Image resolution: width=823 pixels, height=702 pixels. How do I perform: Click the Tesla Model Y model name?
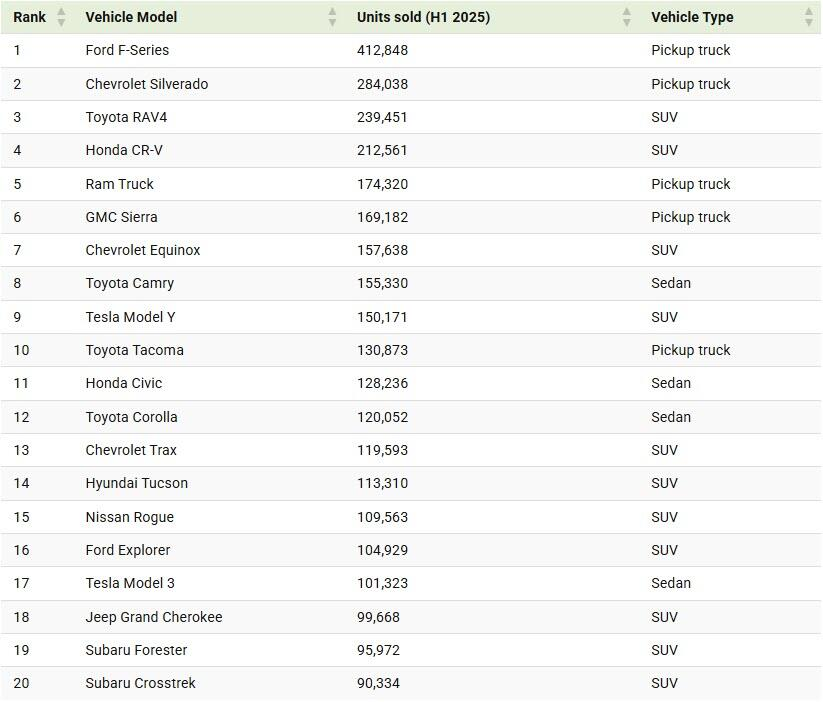[130, 317]
